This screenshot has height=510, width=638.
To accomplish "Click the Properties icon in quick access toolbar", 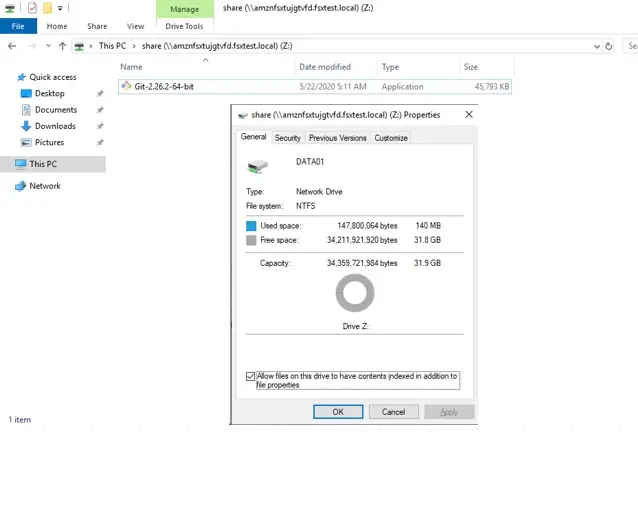I will [x=33, y=8].
